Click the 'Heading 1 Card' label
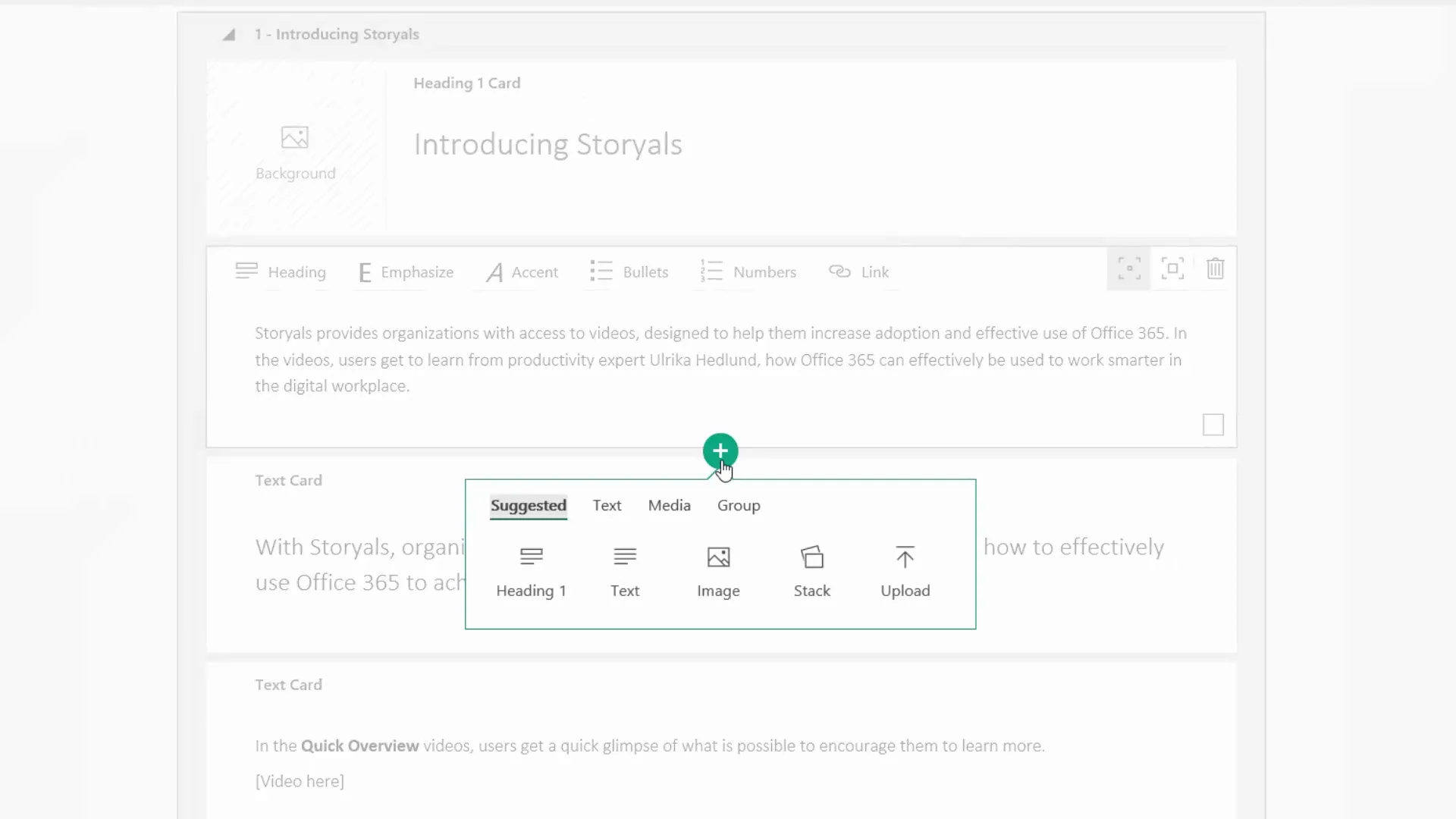 [x=467, y=83]
